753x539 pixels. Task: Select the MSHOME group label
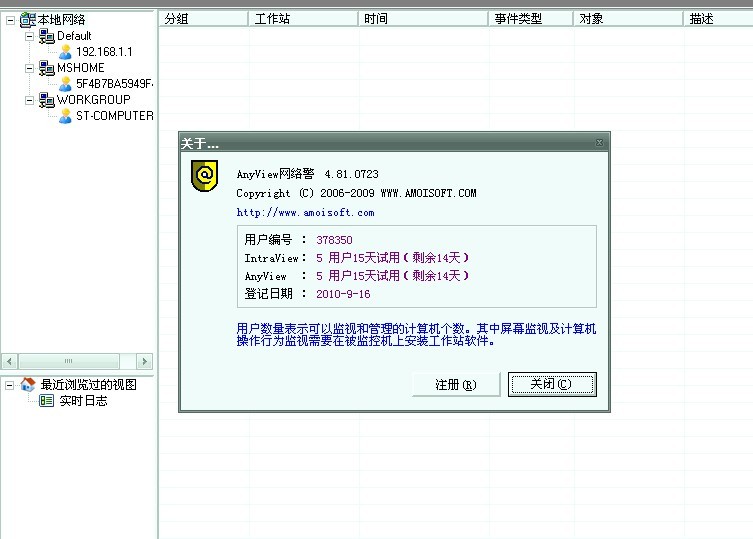click(x=81, y=68)
